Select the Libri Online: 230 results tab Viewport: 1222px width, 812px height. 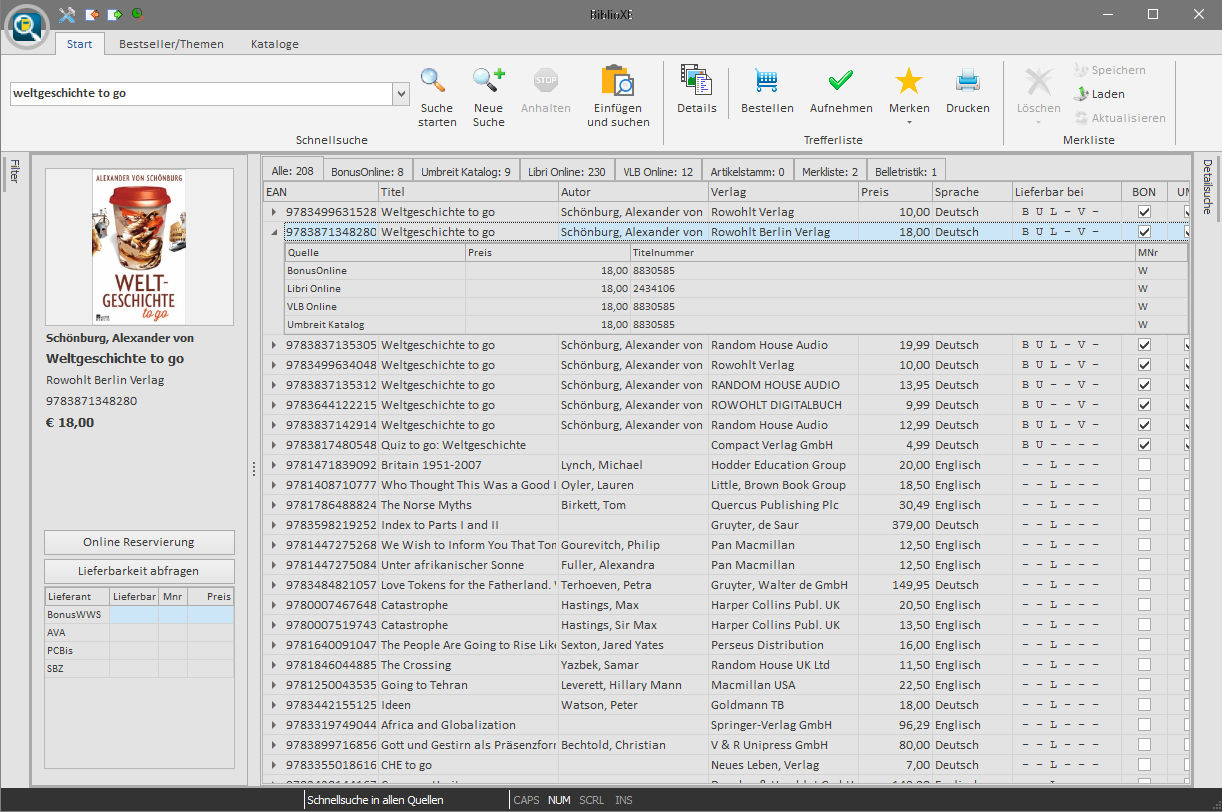(x=568, y=172)
